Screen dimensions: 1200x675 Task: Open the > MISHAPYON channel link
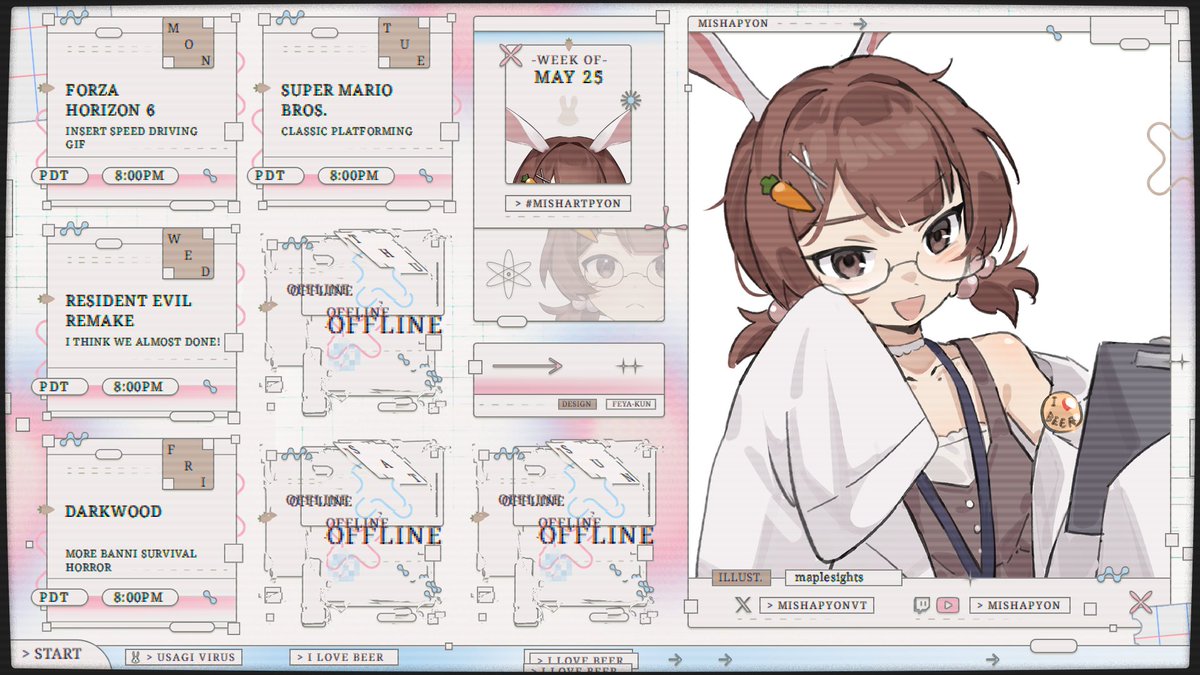click(1020, 605)
